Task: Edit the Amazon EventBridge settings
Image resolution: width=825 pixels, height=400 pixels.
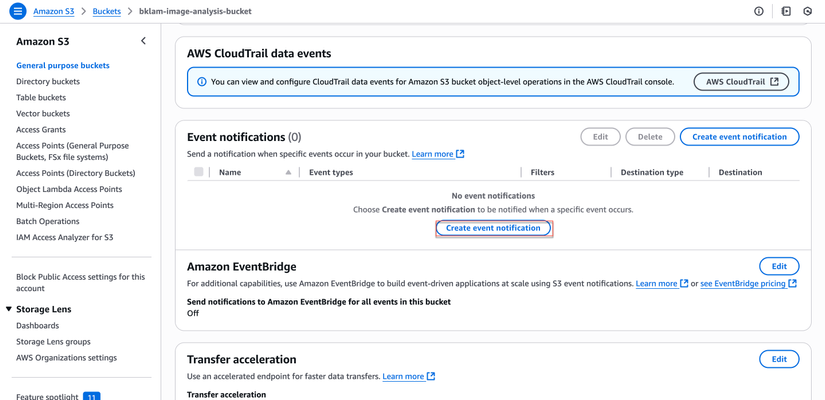Action: tap(779, 266)
